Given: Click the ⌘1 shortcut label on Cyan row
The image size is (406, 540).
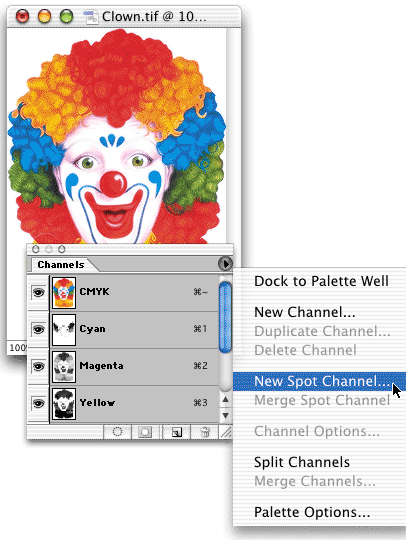Looking at the screenshot, I should [200, 329].
